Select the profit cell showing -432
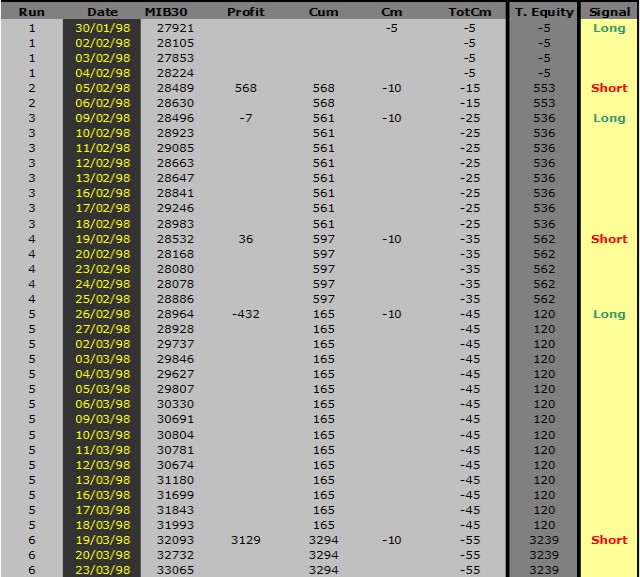 pos(246,314)
